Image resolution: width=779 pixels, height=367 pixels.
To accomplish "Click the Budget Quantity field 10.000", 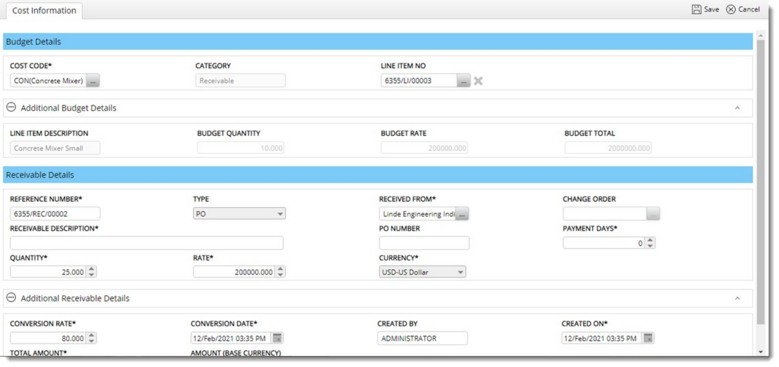I will click(240, 148).
